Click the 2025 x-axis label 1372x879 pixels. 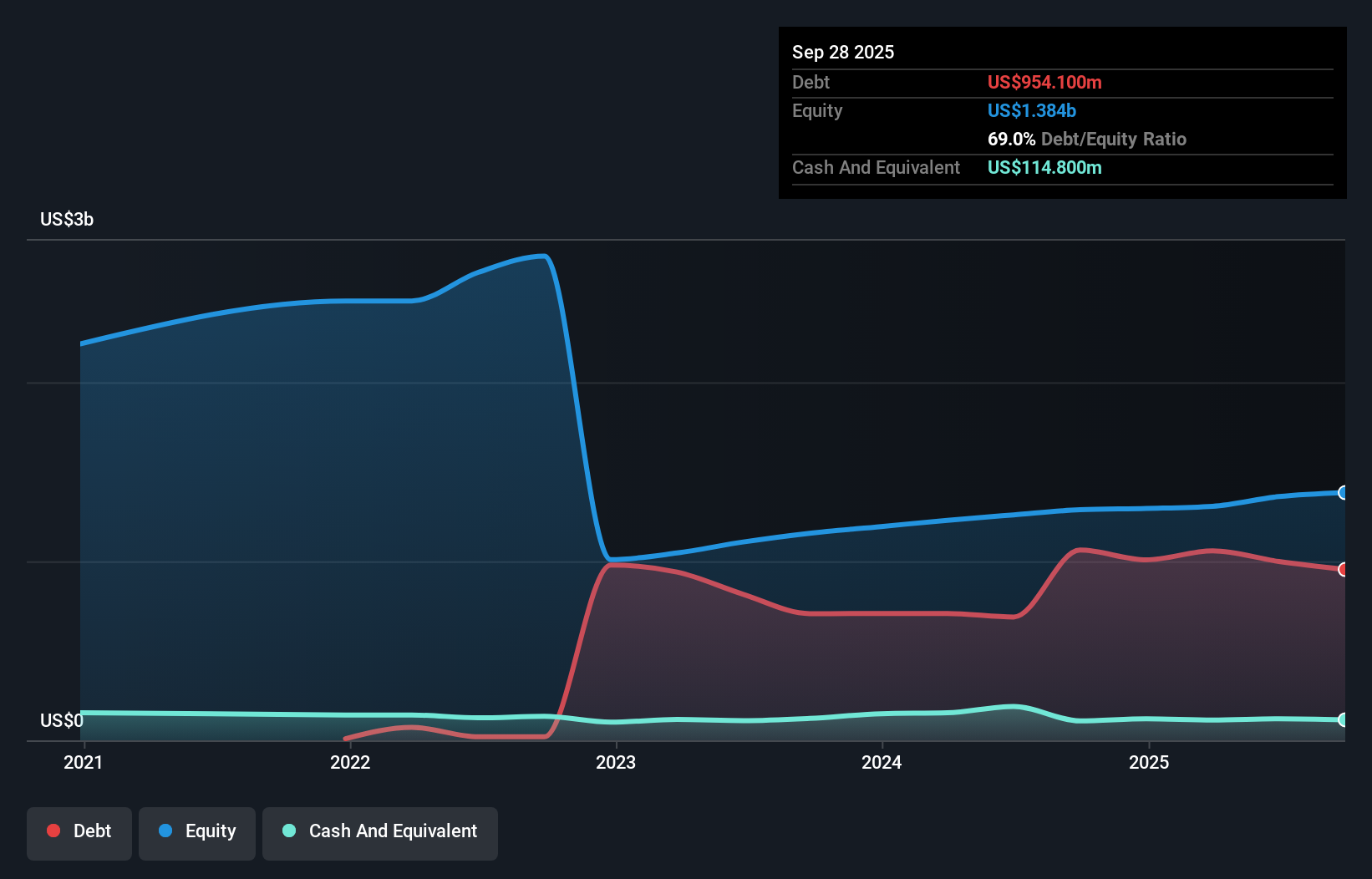tap(1149, 762)
